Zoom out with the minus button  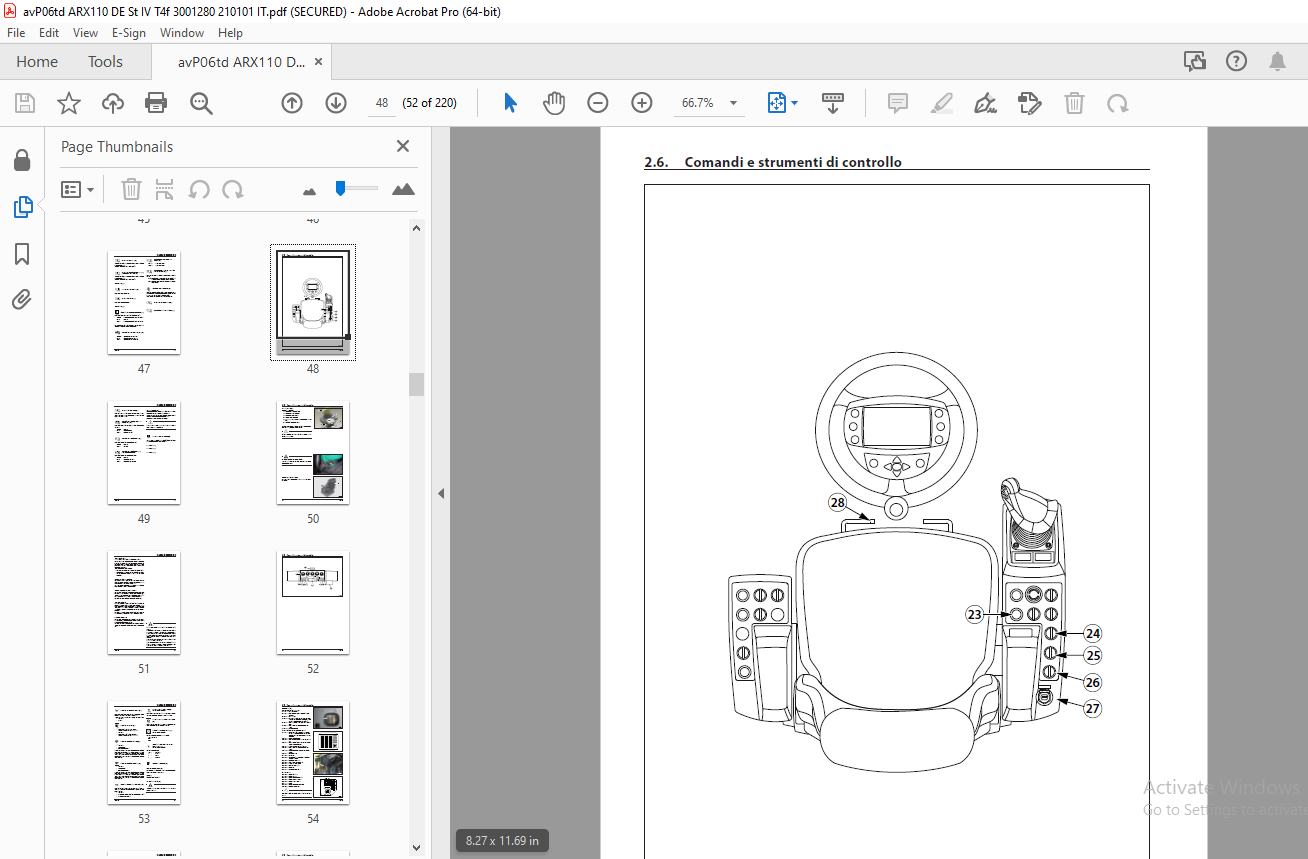pyautogui.click(x=598, y=103)
